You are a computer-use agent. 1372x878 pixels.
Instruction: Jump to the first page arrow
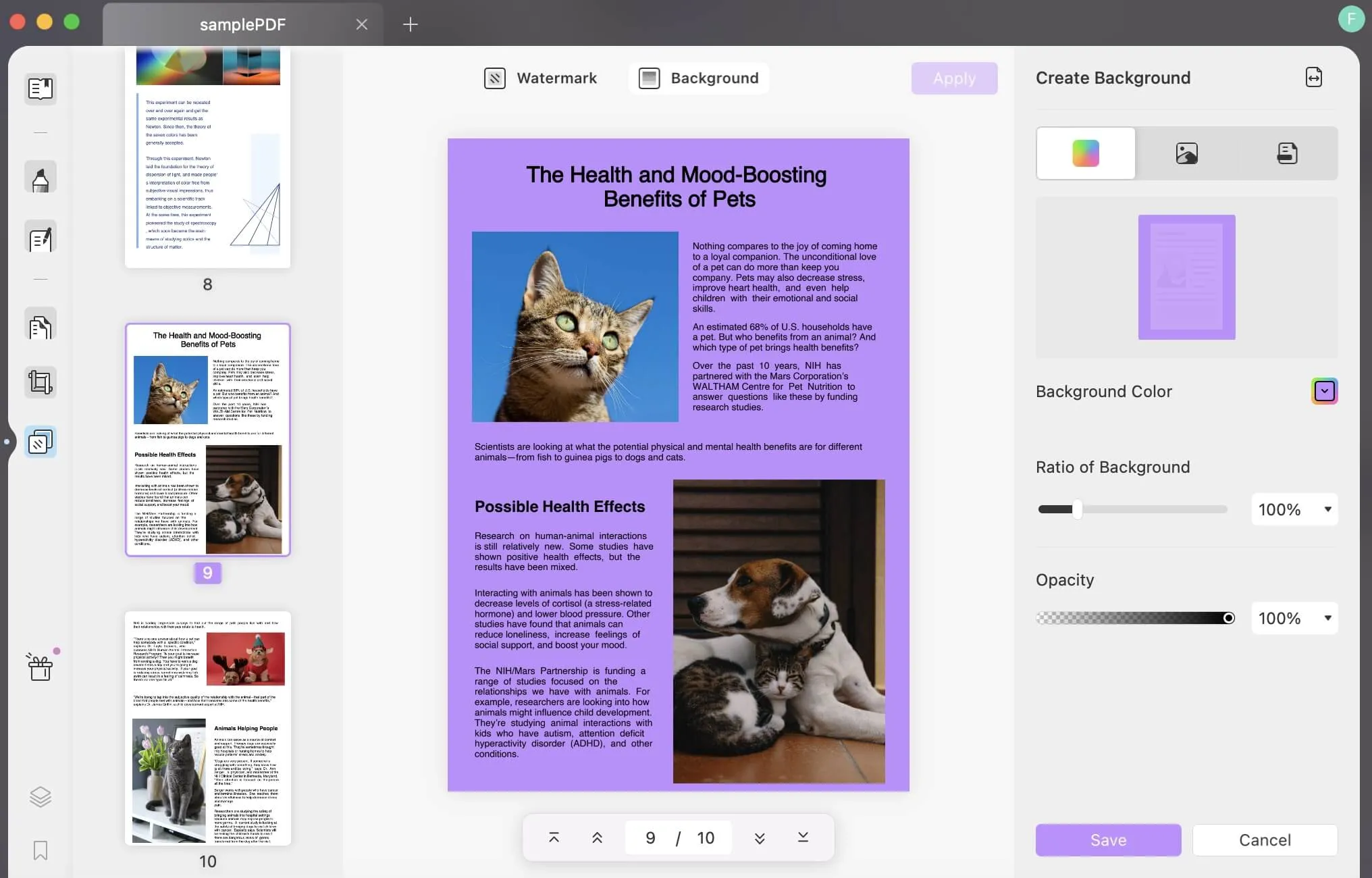tap(554, 837)
